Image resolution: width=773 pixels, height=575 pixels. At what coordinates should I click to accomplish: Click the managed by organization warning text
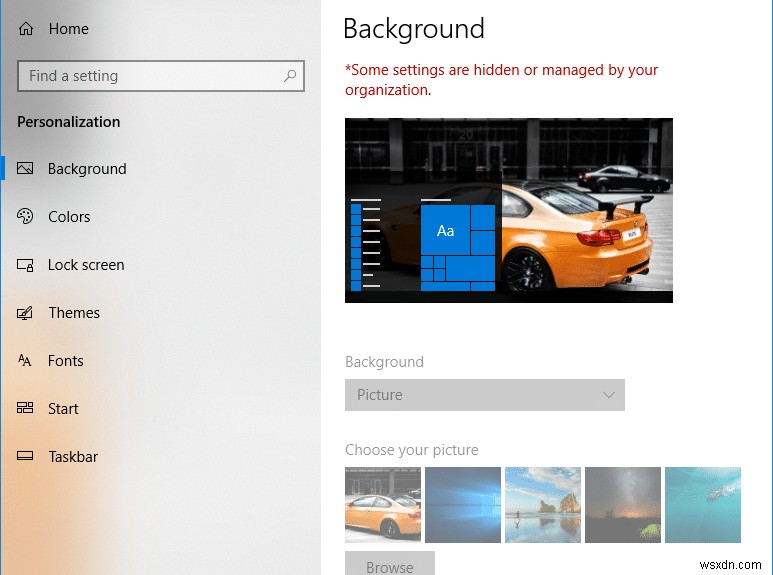click(501, 80)
